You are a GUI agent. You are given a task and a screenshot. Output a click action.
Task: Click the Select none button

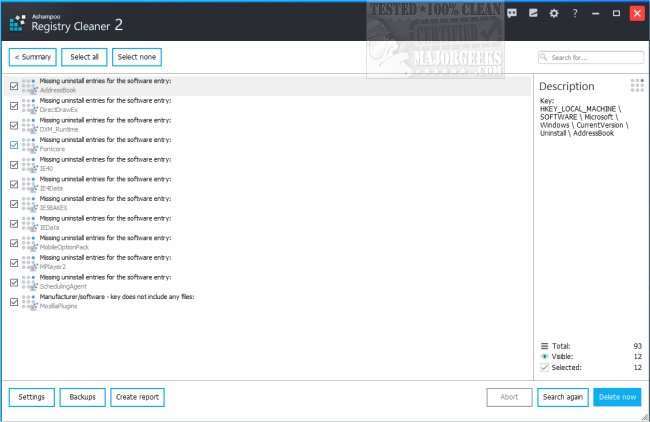coord(137,57)
